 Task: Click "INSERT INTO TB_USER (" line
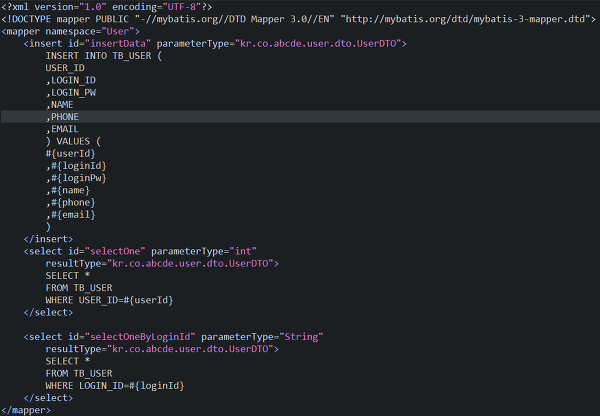pyautogui.click(x=104, y=56)
